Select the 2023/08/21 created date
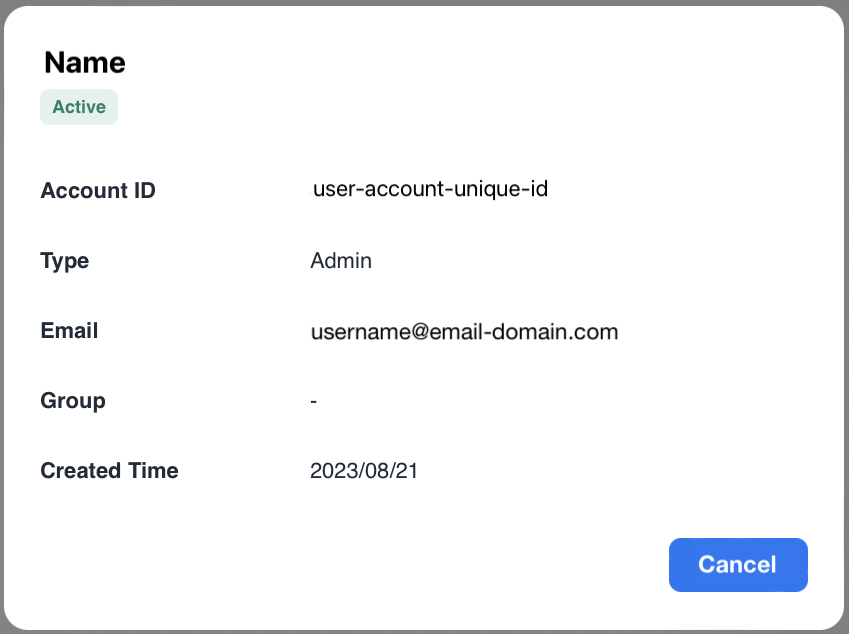Screen dimensions: 849x634 point(364,471)
